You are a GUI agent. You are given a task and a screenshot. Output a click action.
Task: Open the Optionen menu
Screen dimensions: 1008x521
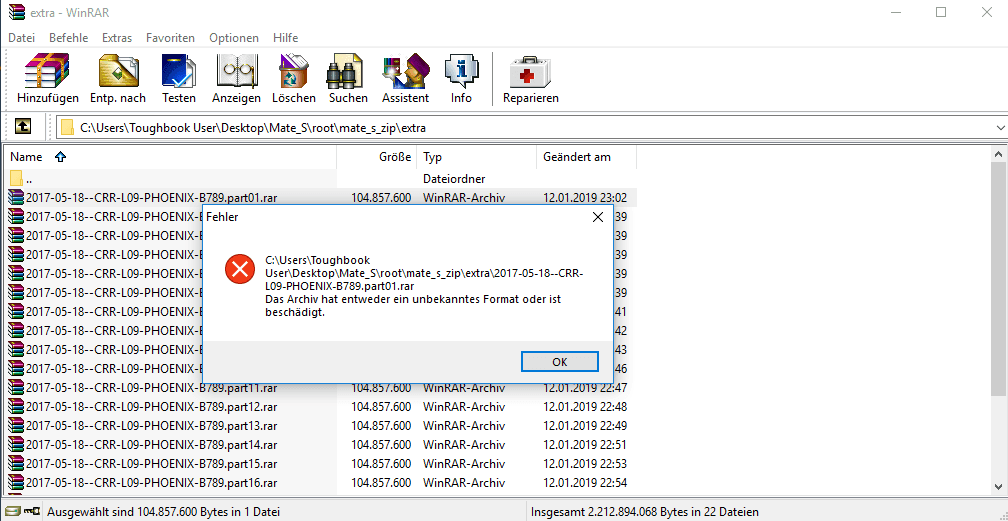click(x=234, y=38)
